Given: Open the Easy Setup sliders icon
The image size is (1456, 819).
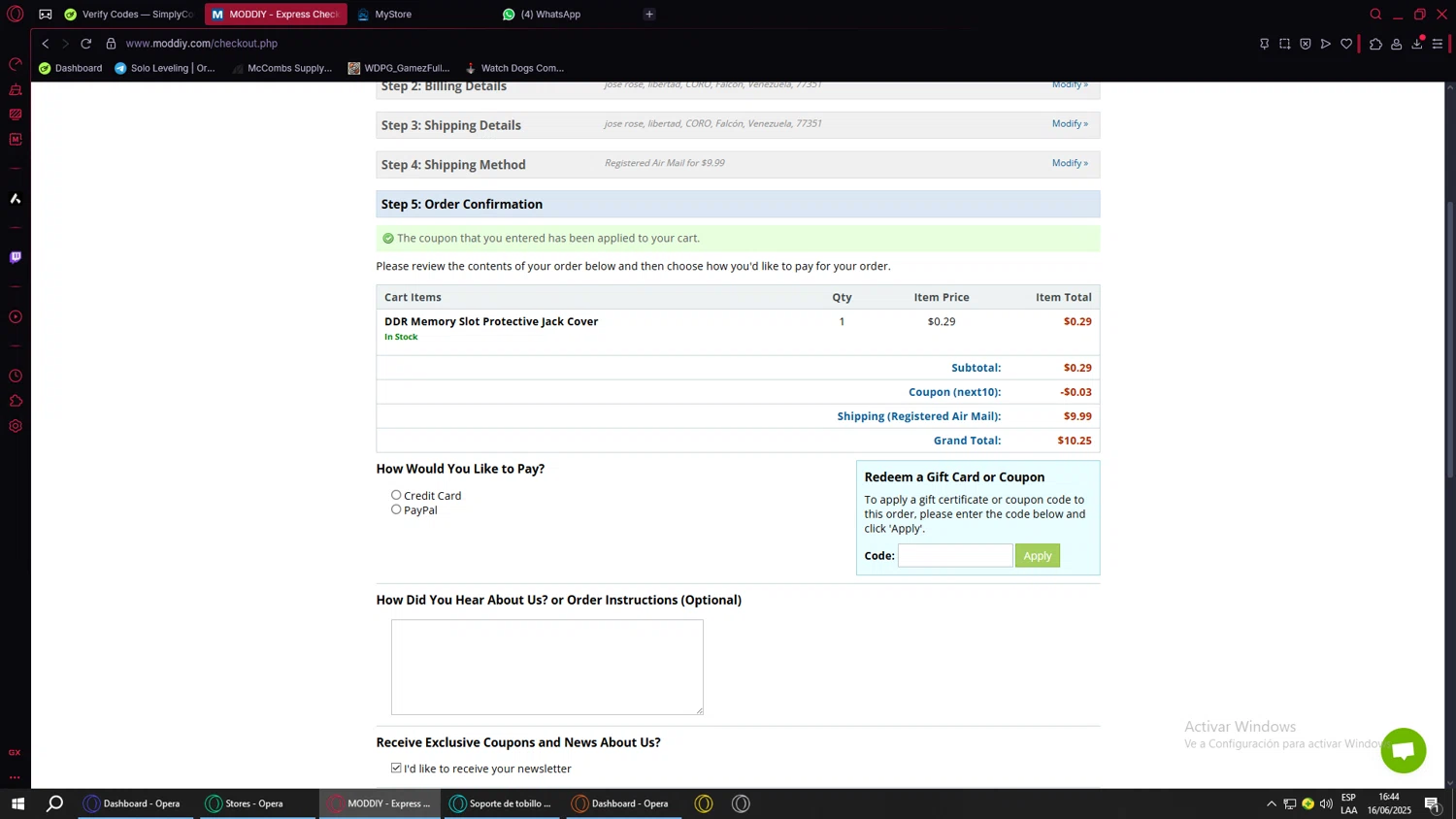Looking at the screenshot, I should 1438,44.
